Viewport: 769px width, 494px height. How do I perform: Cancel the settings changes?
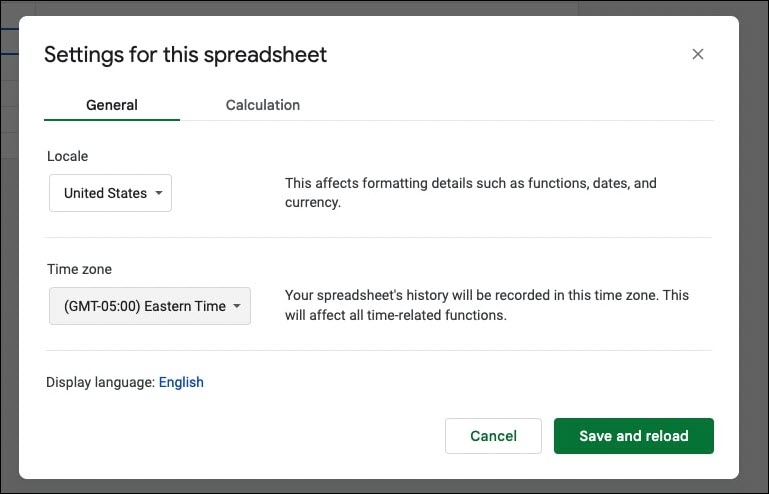(493, 436)
